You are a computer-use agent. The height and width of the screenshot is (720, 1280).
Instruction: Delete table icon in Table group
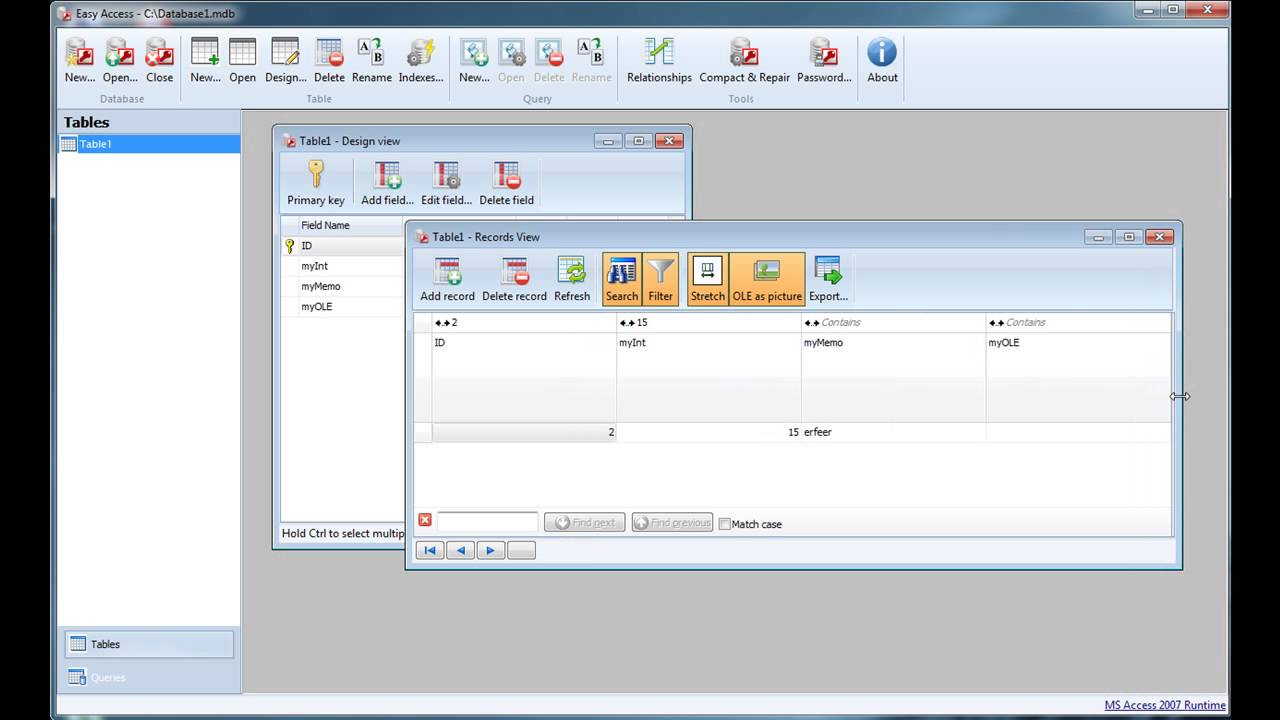point(329,61)
